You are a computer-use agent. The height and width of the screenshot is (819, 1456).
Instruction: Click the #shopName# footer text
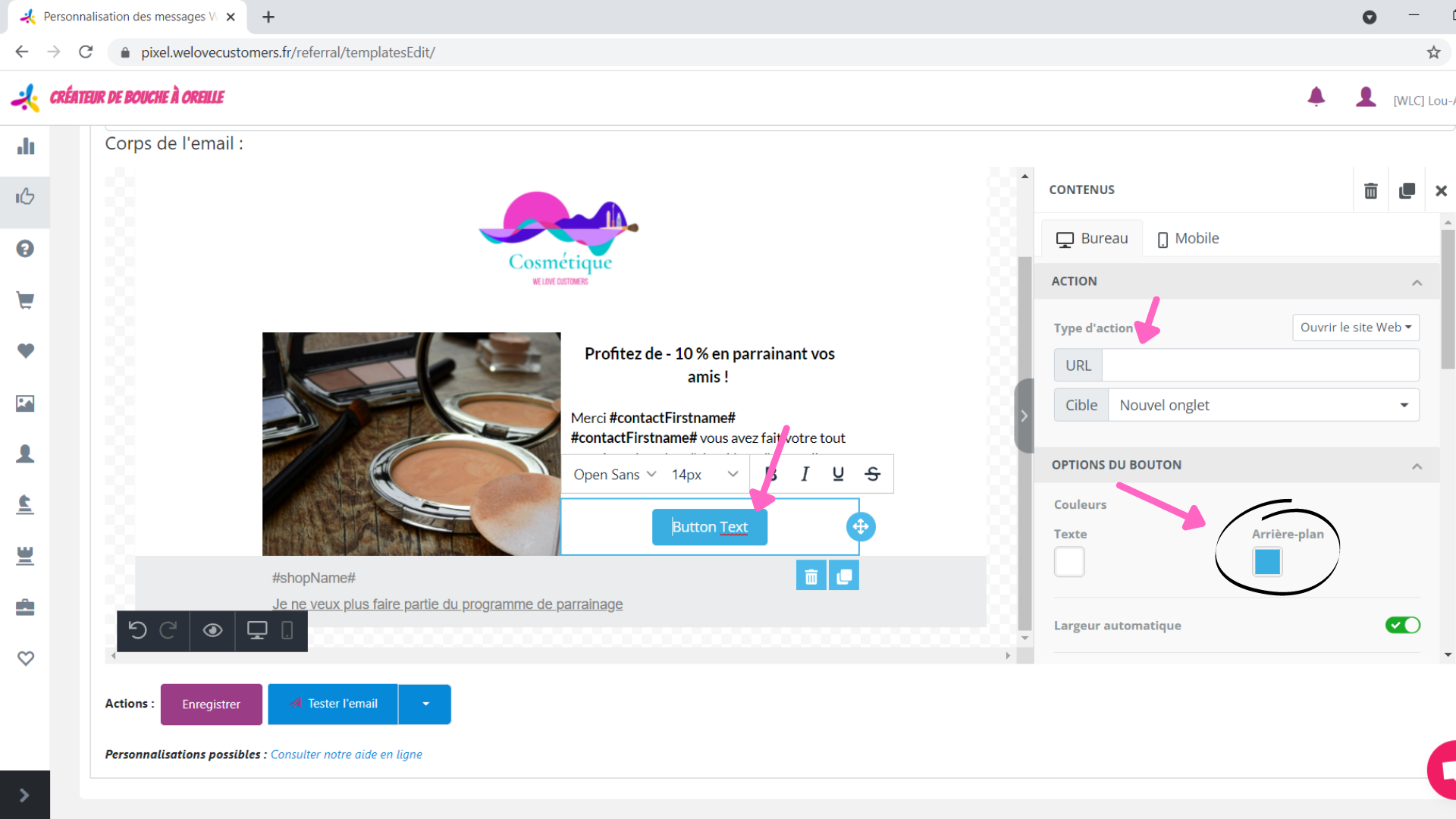click(x=314, y=579)
